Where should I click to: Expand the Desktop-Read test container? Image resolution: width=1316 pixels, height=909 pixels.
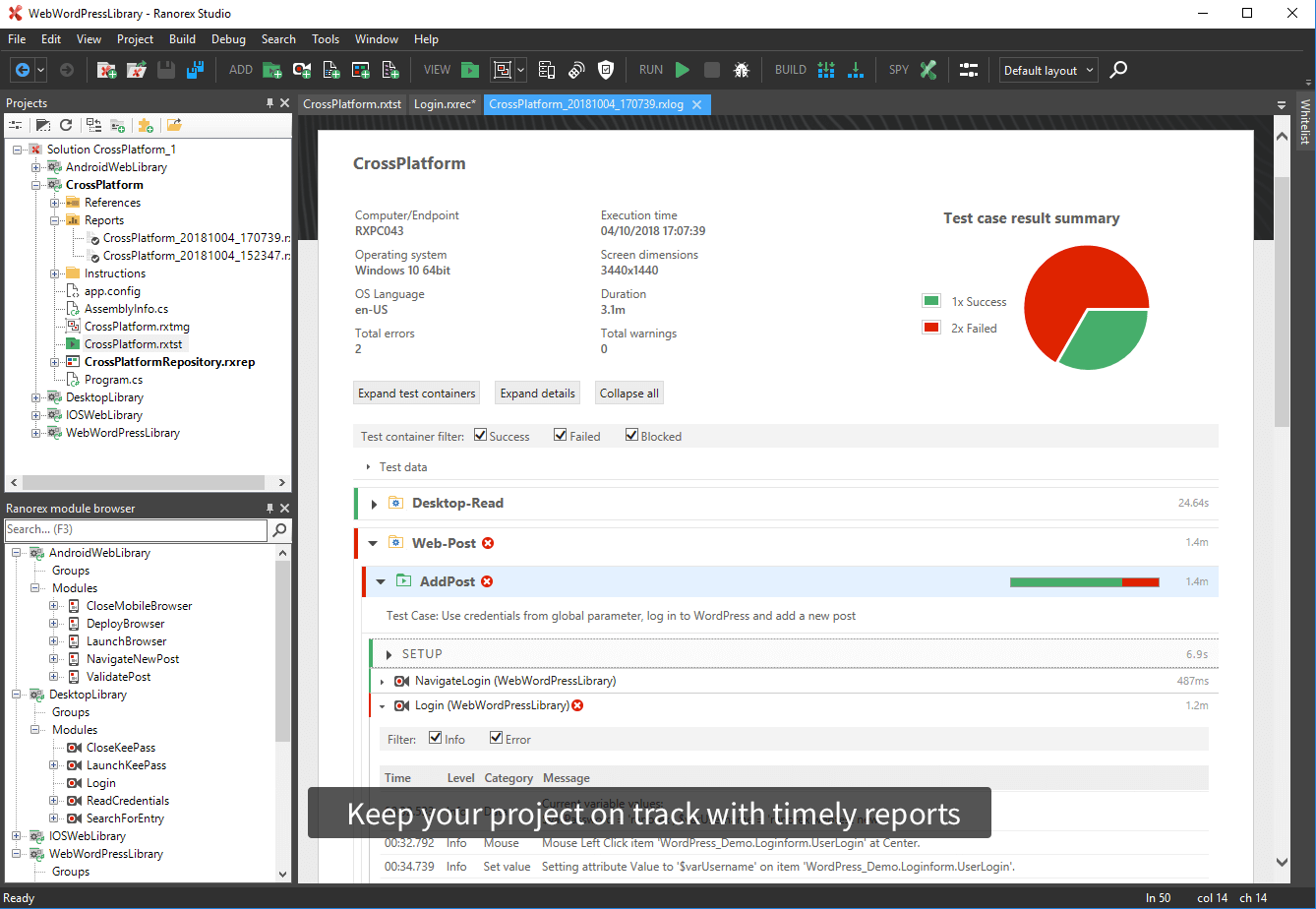(374, 504)
